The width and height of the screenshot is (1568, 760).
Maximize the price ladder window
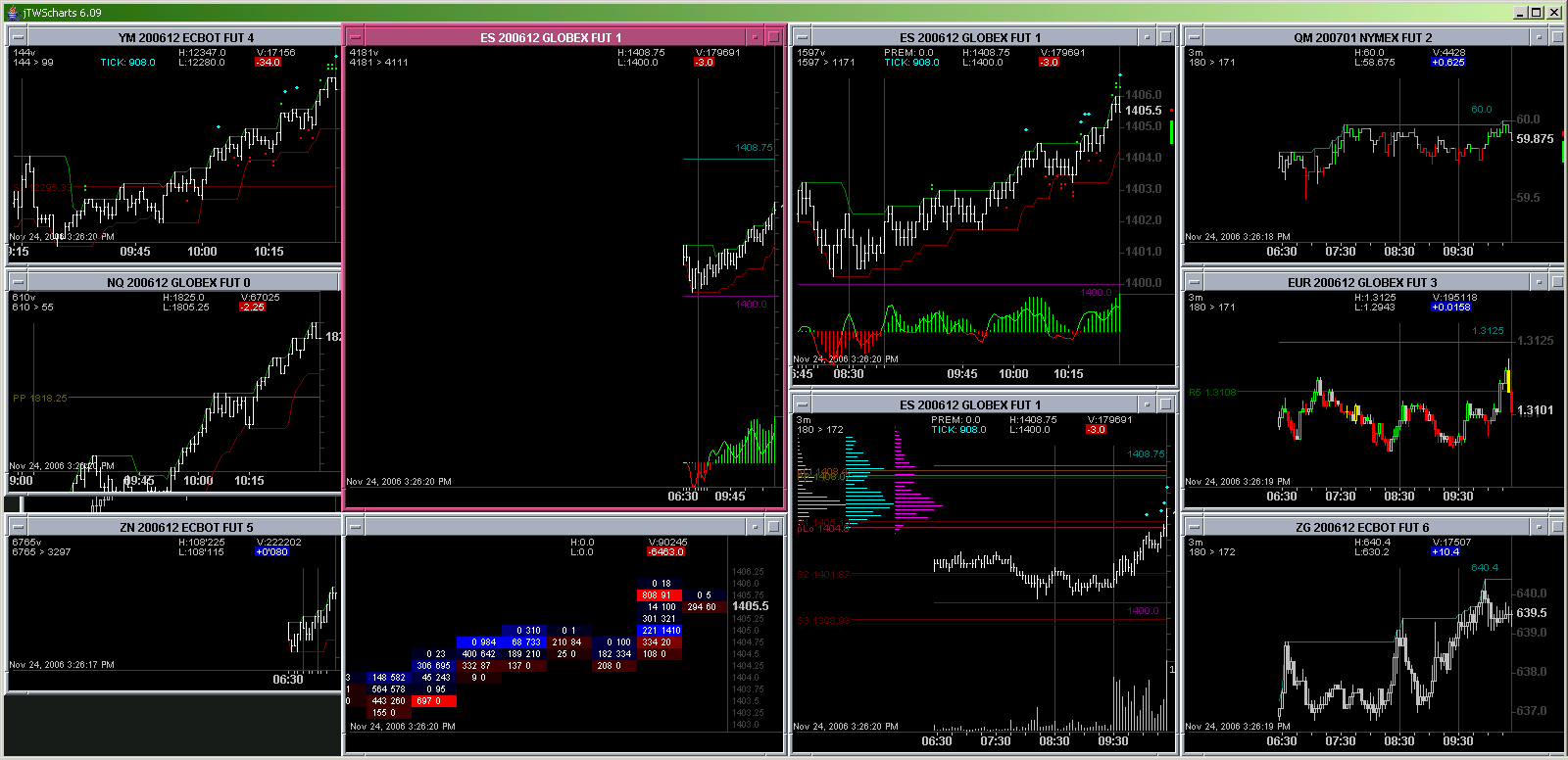773,526
